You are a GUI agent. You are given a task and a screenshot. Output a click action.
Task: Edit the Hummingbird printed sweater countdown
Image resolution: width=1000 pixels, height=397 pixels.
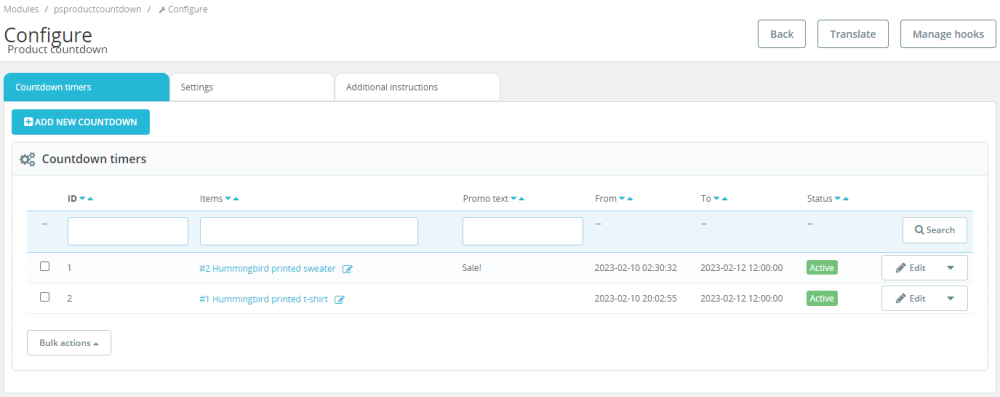(911, 268)
